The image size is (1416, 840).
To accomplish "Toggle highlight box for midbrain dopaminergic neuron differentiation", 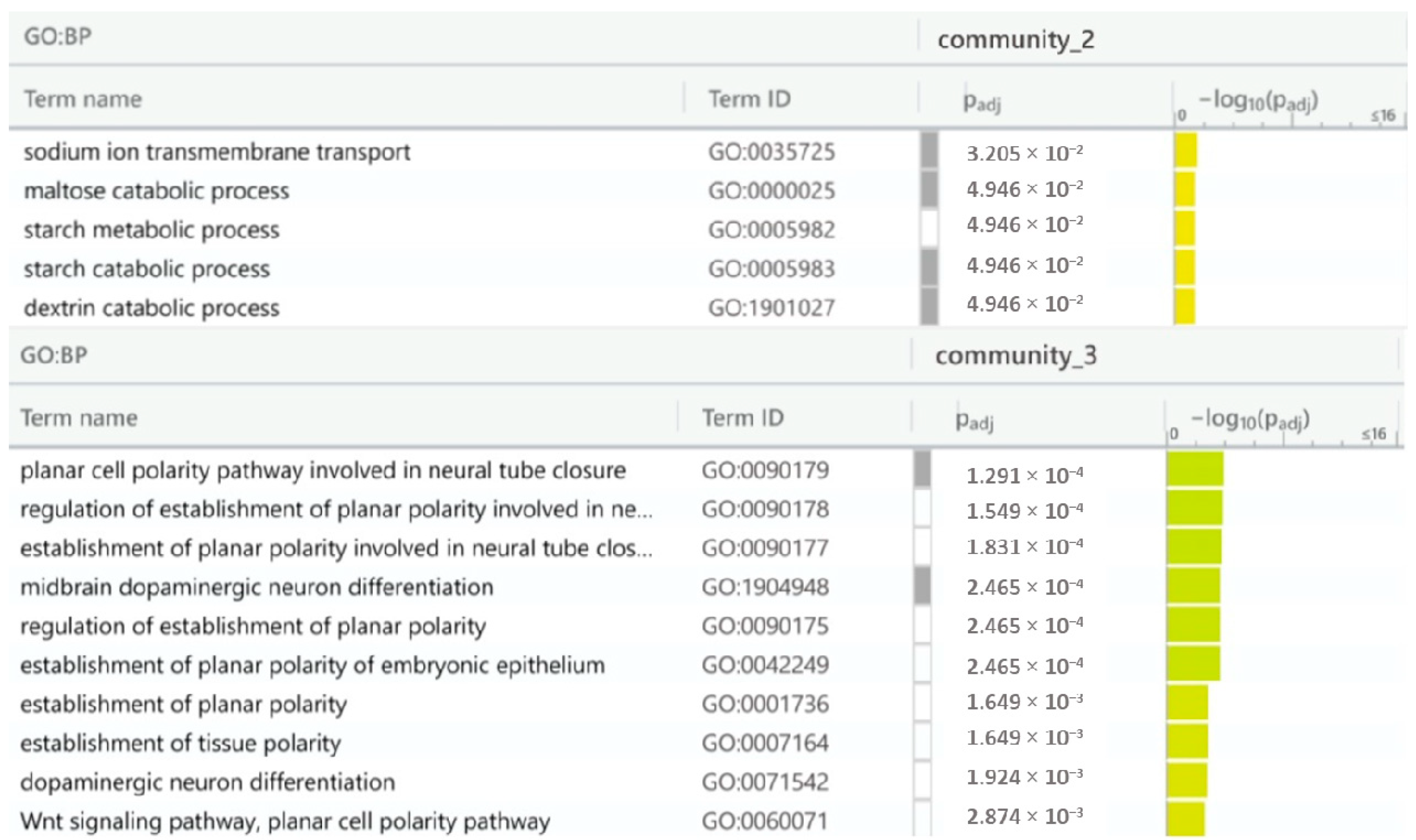I will pos(922,587).
